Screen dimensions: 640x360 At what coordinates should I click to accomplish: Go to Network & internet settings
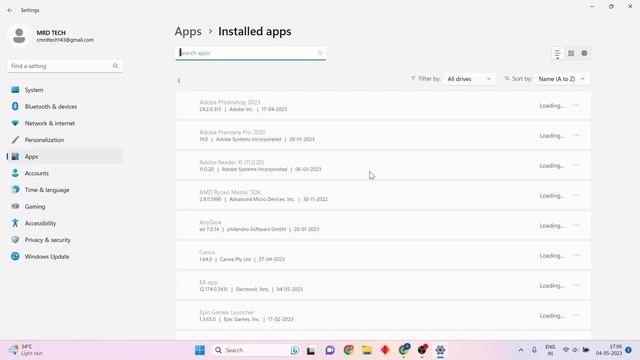click(65, 123)
